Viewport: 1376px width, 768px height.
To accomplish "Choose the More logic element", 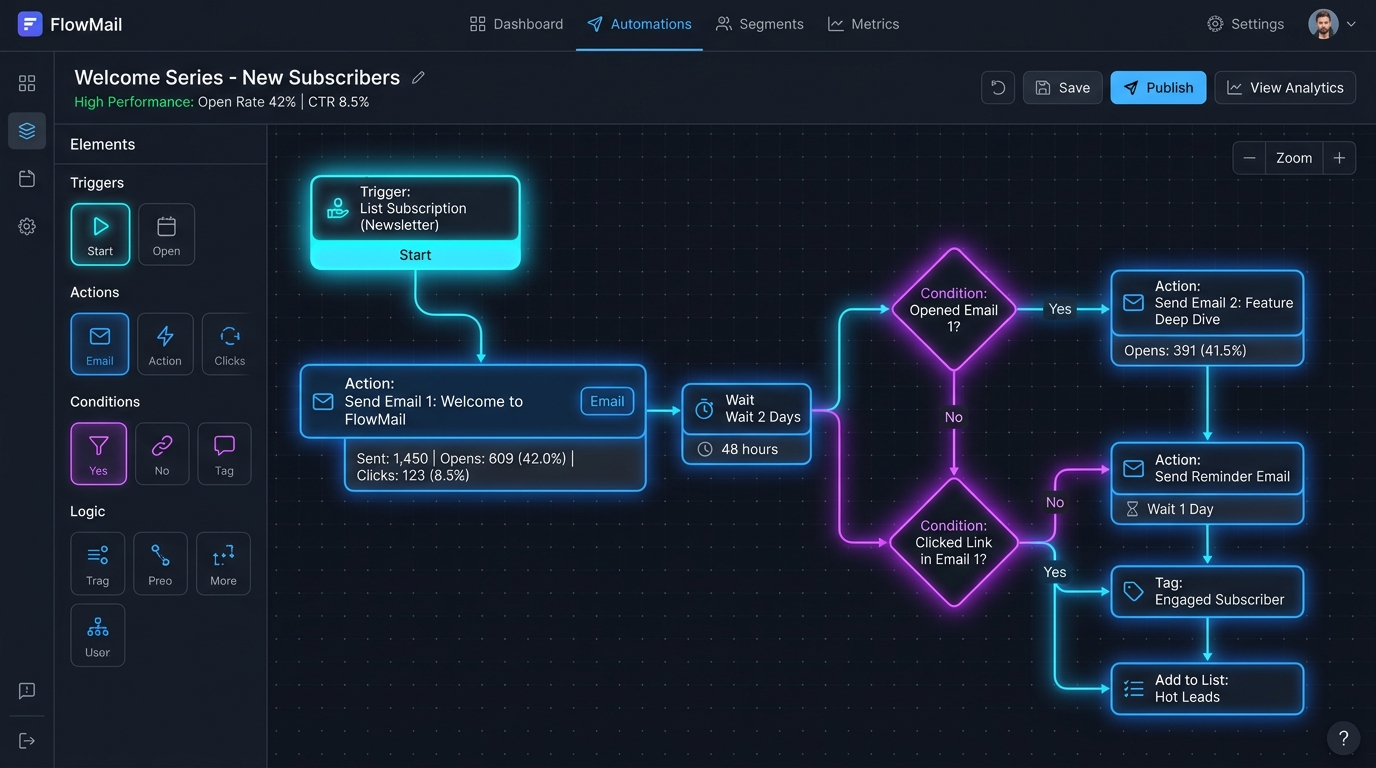I will (223, 563).
